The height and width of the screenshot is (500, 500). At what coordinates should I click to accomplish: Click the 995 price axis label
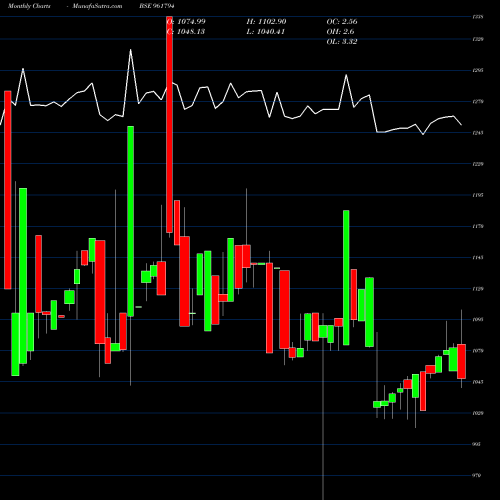tap(477, 444)
